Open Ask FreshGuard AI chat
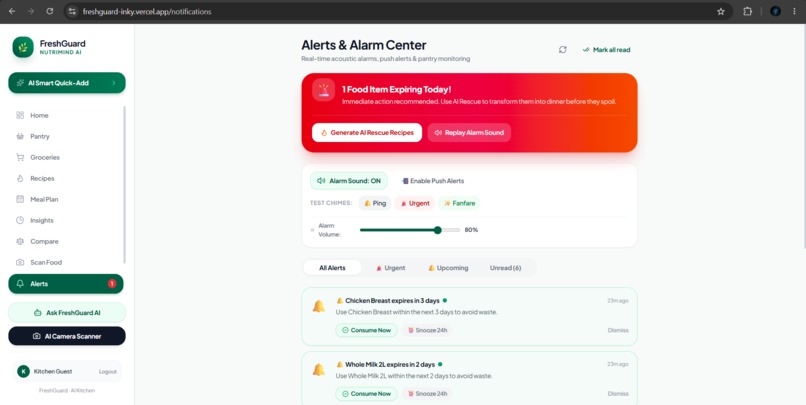This screenshot has height=405, width=806. pos(67,312)
